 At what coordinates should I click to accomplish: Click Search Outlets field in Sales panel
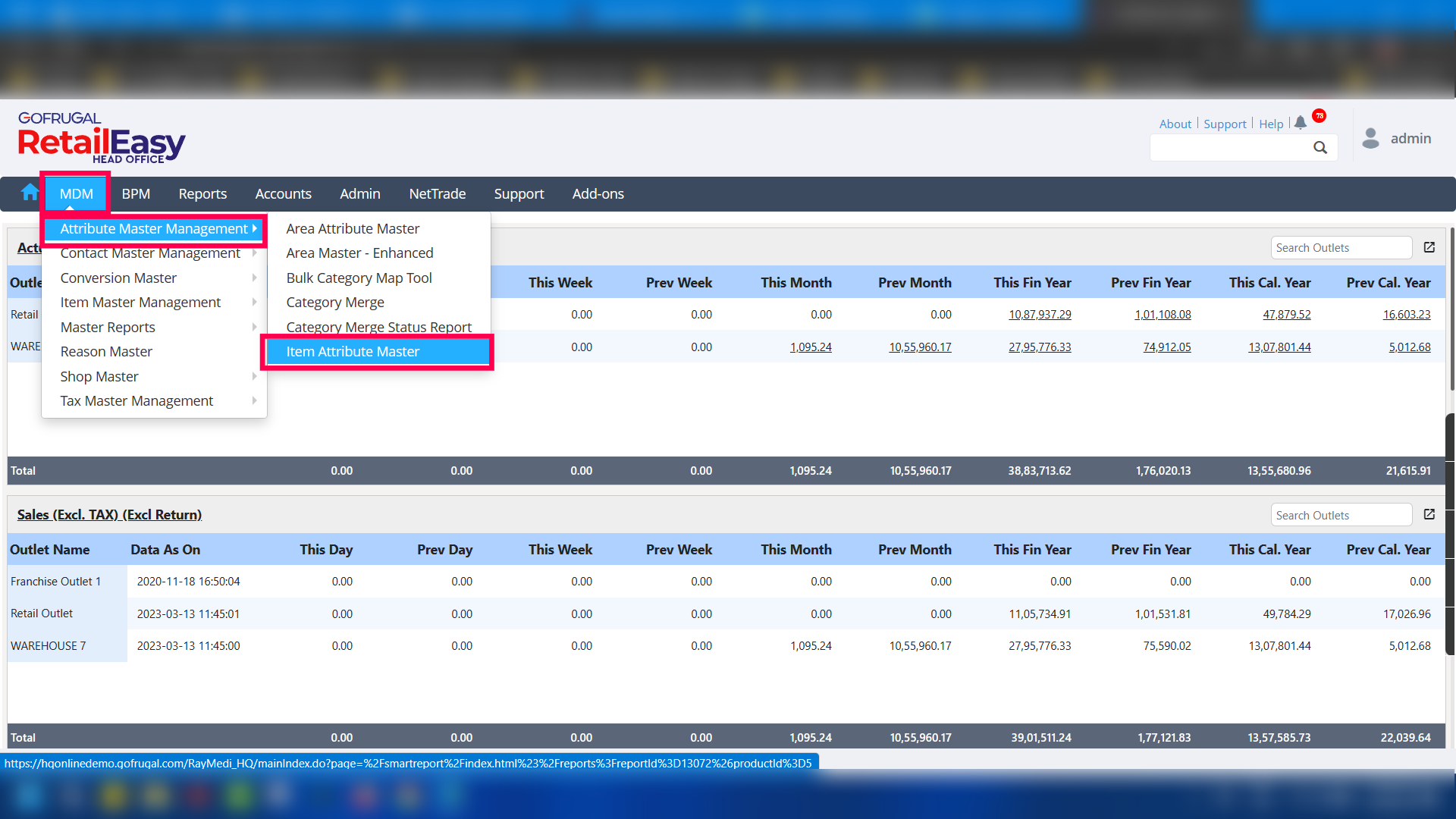pyautogui.click(x=1340, y=516)
